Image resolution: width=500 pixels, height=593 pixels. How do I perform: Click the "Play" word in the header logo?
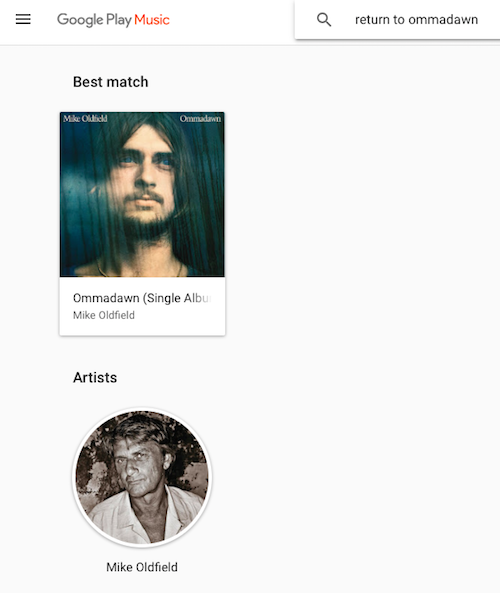[x=119, y=20]
